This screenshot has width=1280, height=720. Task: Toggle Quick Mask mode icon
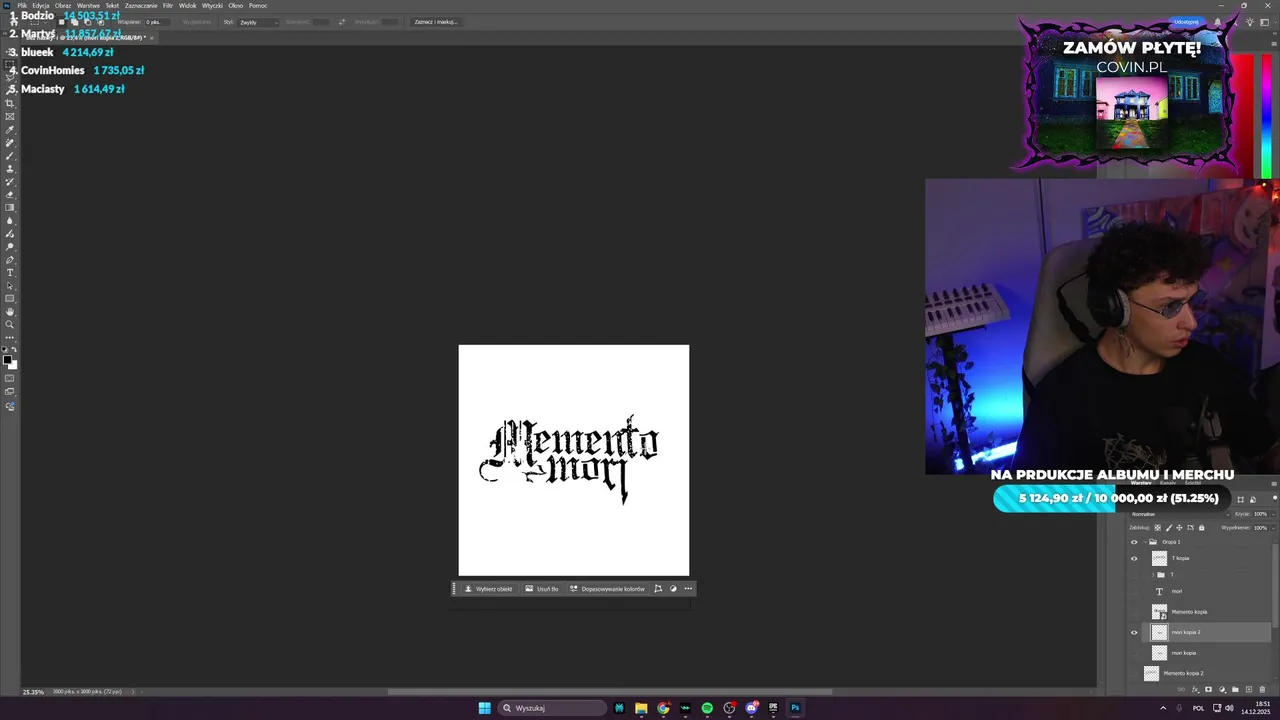coord(10,378)
